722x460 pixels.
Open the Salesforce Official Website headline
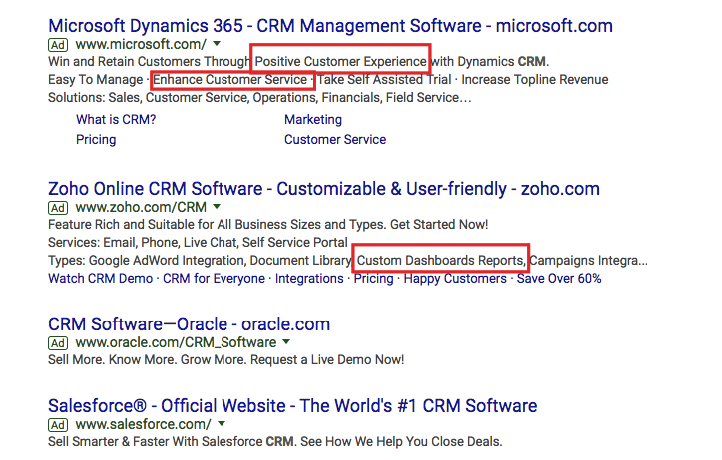tap(292, 406)
